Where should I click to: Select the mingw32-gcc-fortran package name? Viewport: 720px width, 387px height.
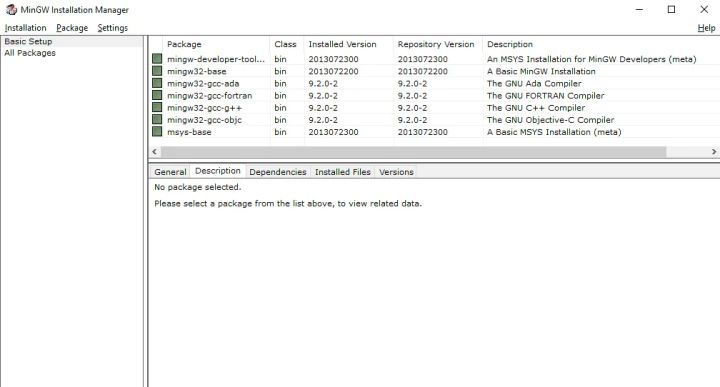[209, 95]
